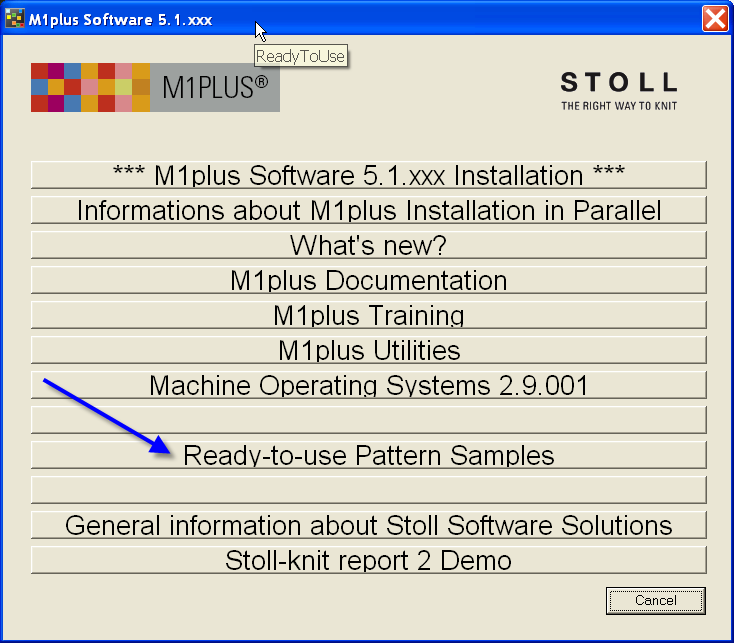The image size is (734, 643).
Task: Close the M1plus Software window
Action: [x=715, y=18]
